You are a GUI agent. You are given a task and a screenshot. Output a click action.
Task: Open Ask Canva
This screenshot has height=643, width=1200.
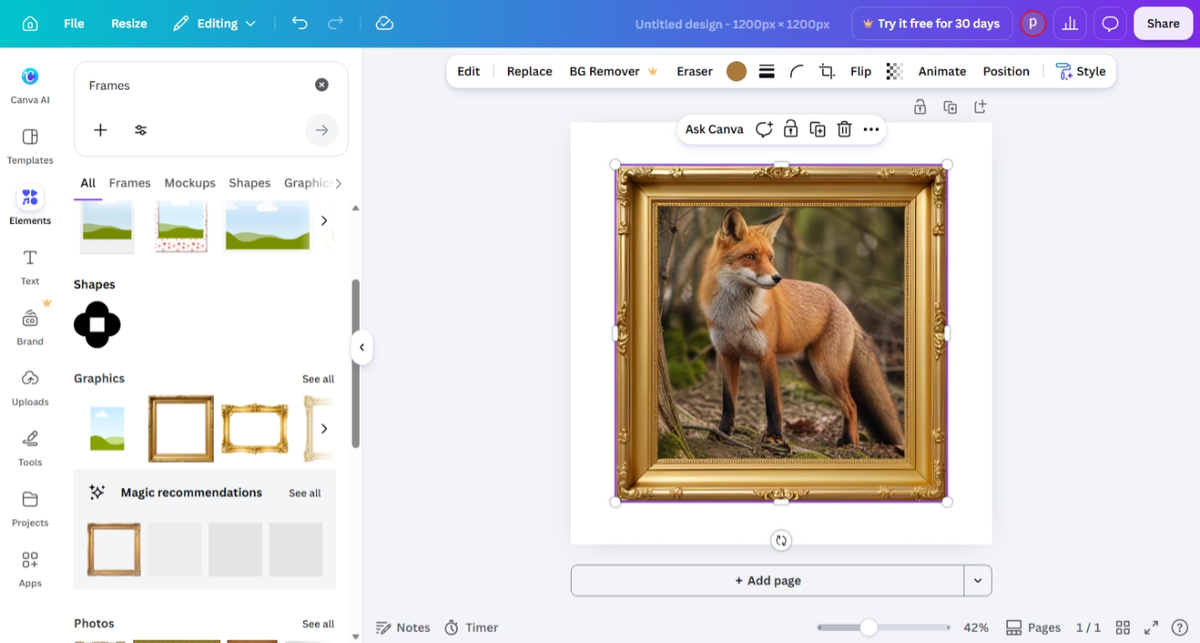tap(714, 129)
